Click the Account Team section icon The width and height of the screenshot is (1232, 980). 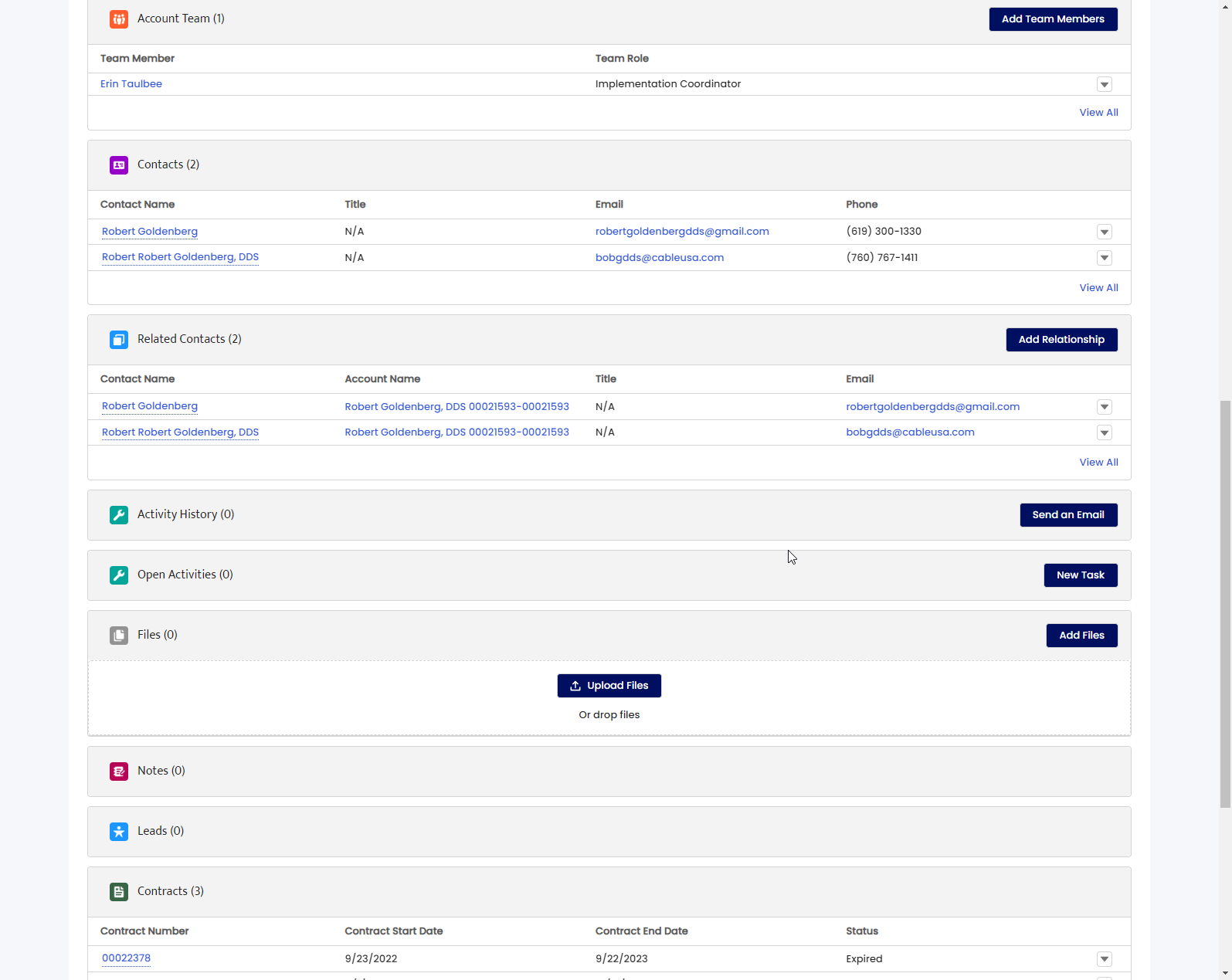click(119, 19)
